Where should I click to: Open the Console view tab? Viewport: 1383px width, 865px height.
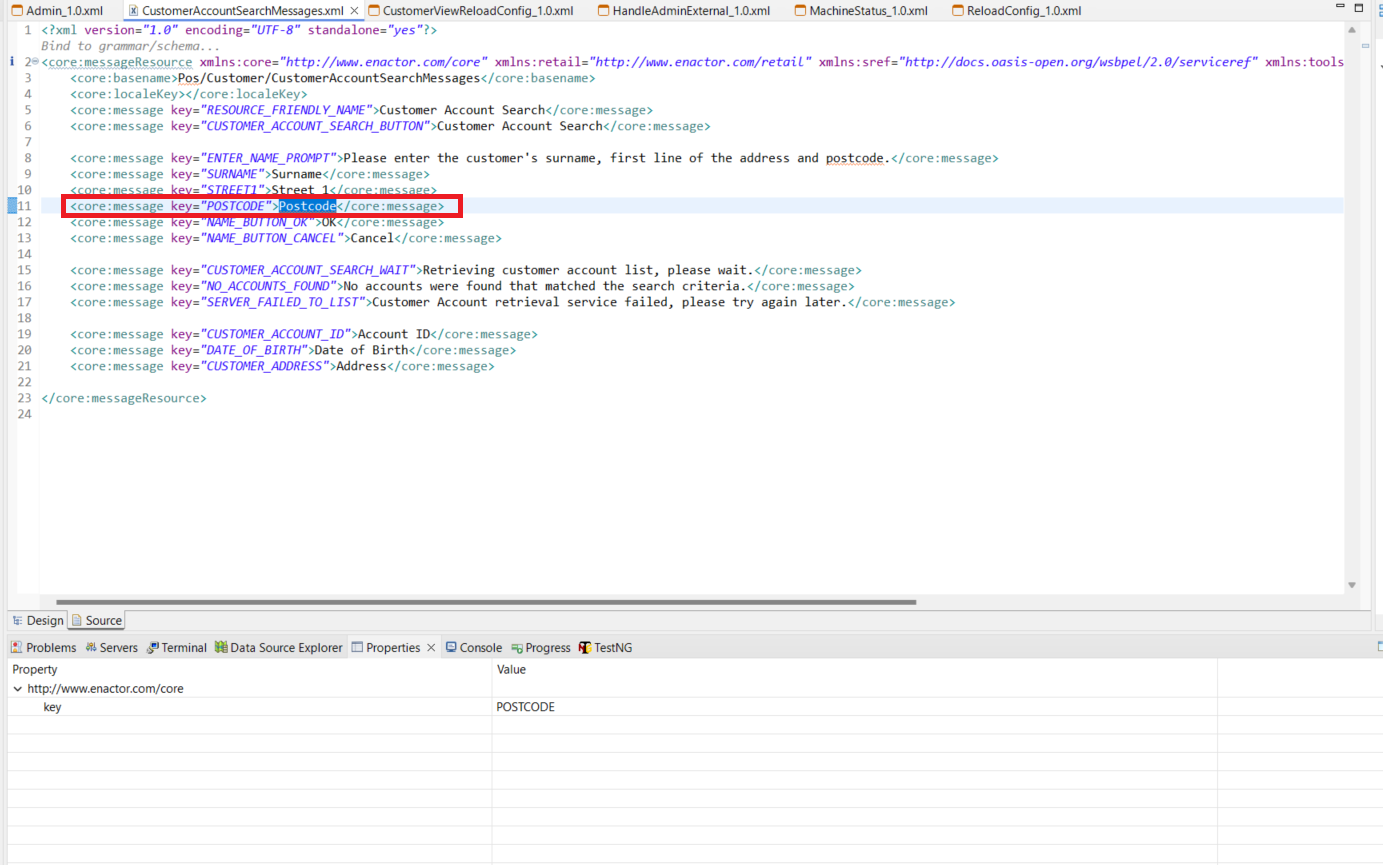point(474,648)
